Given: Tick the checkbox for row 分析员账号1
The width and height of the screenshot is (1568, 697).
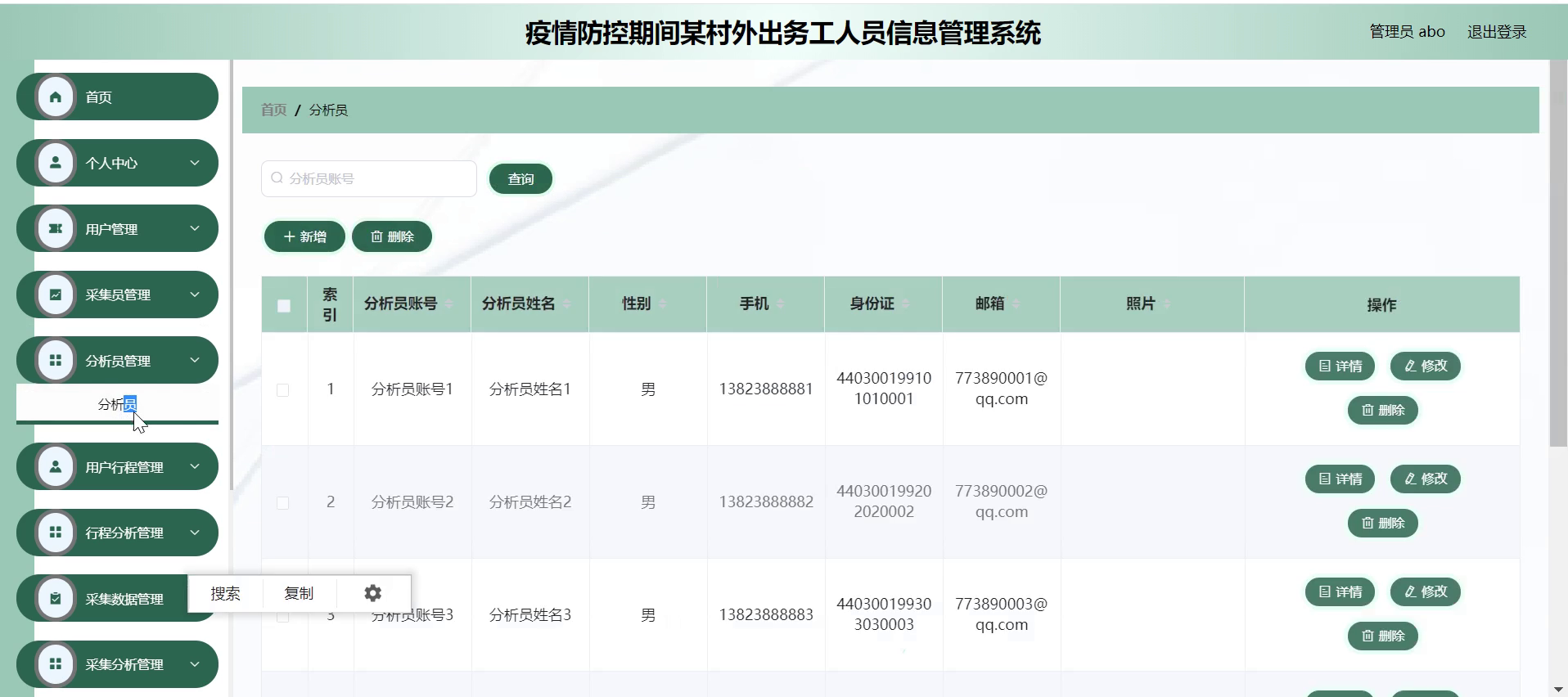Looking at the screenshot, I should pyautogui.click(x=283, y=390).
